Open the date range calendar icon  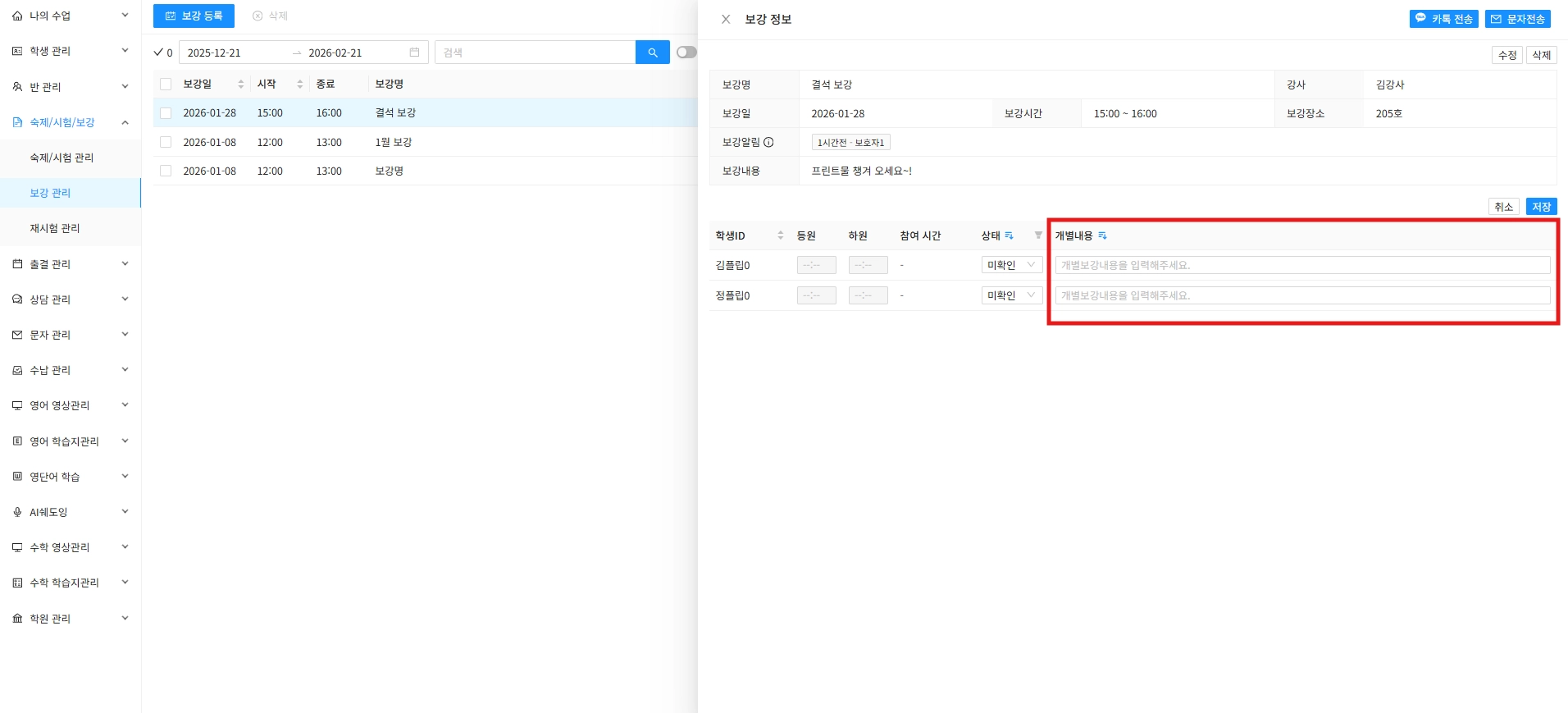[414, 53]
